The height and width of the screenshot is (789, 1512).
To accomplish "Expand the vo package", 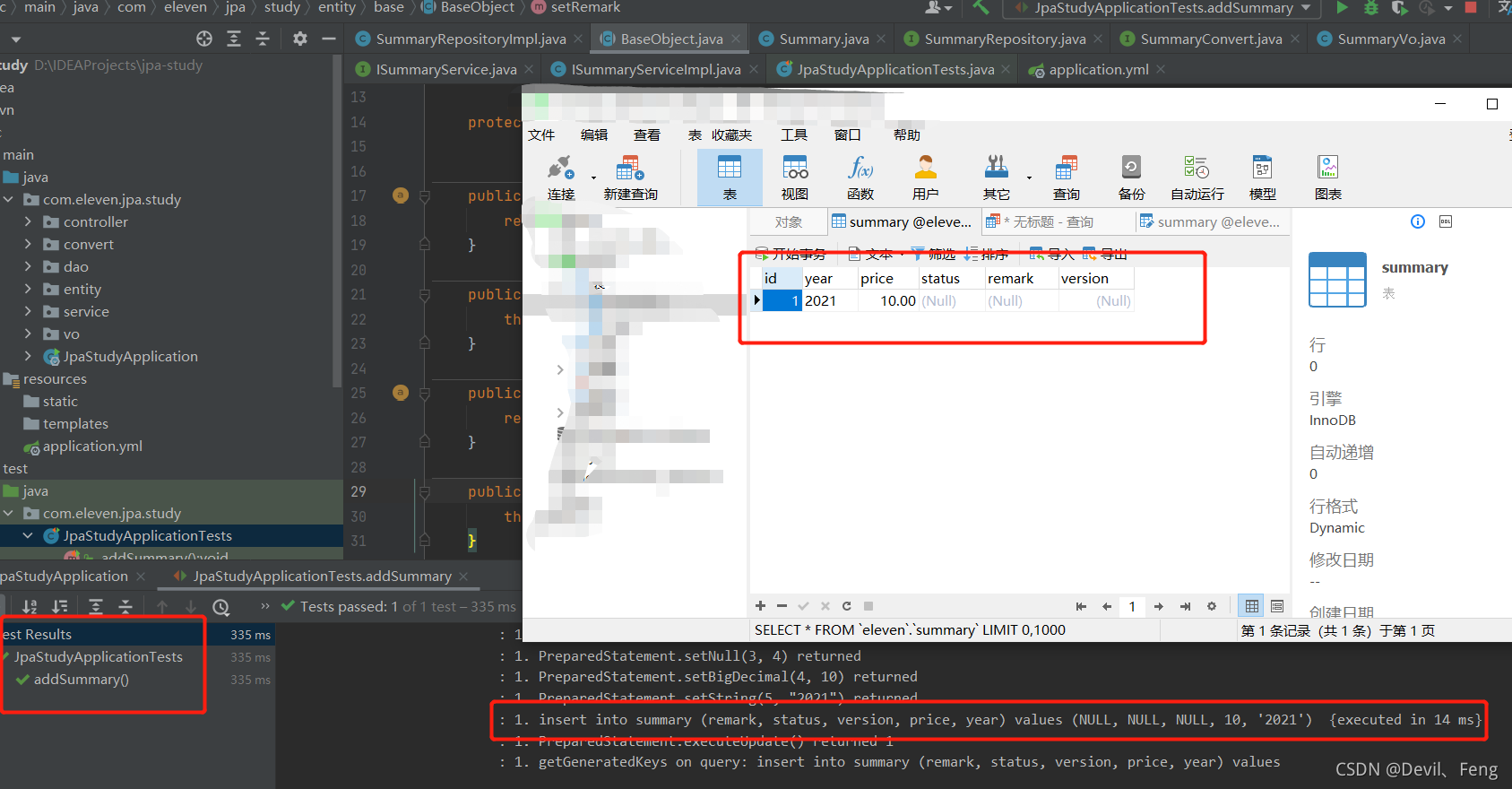I will [x=28, y=334].
